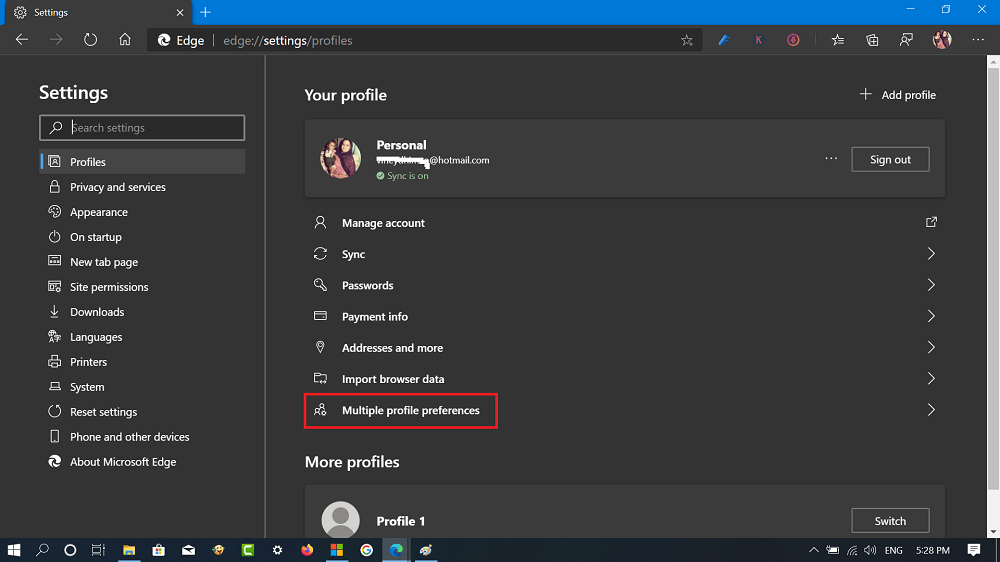Image resolution: width=1000 pixels, height=562 pixels.
Task: Go back using the browser back arrow
Action: 22,40
